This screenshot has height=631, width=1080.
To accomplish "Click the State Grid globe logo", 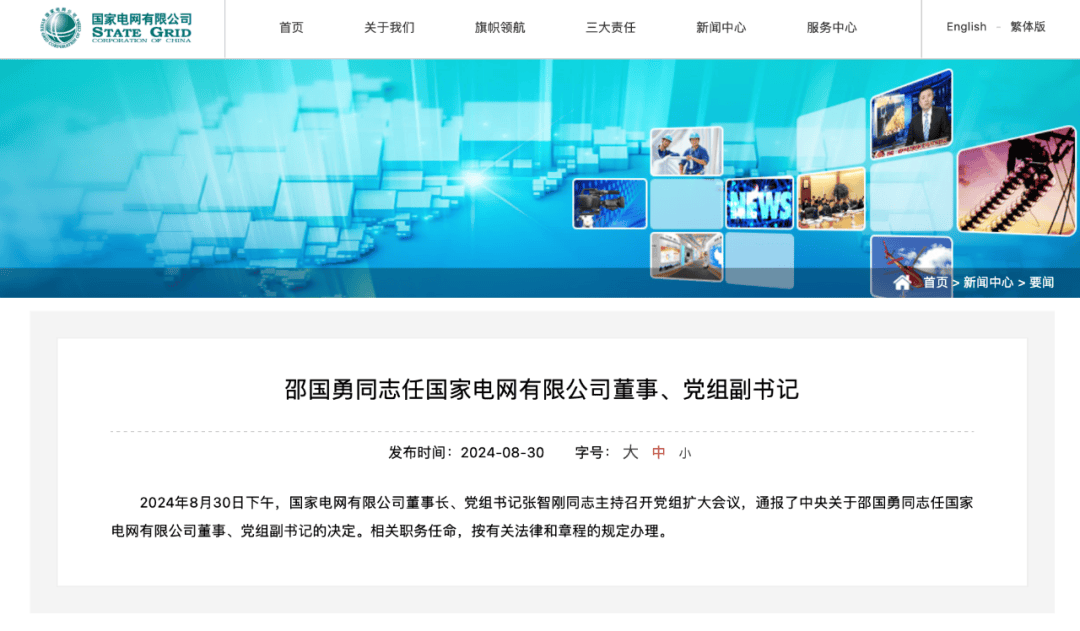I will coord(60,28).
